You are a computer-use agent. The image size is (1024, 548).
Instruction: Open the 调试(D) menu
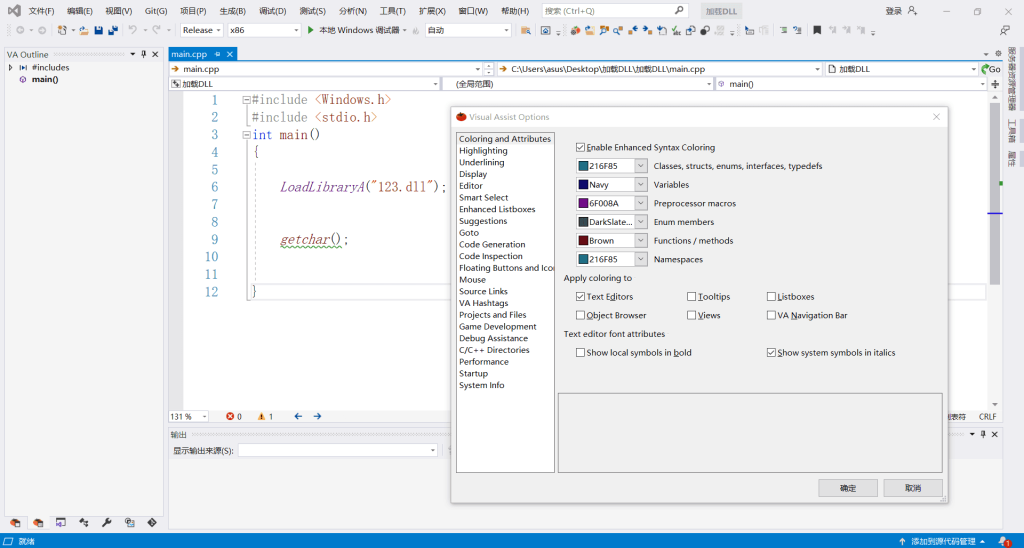(272, 11)
